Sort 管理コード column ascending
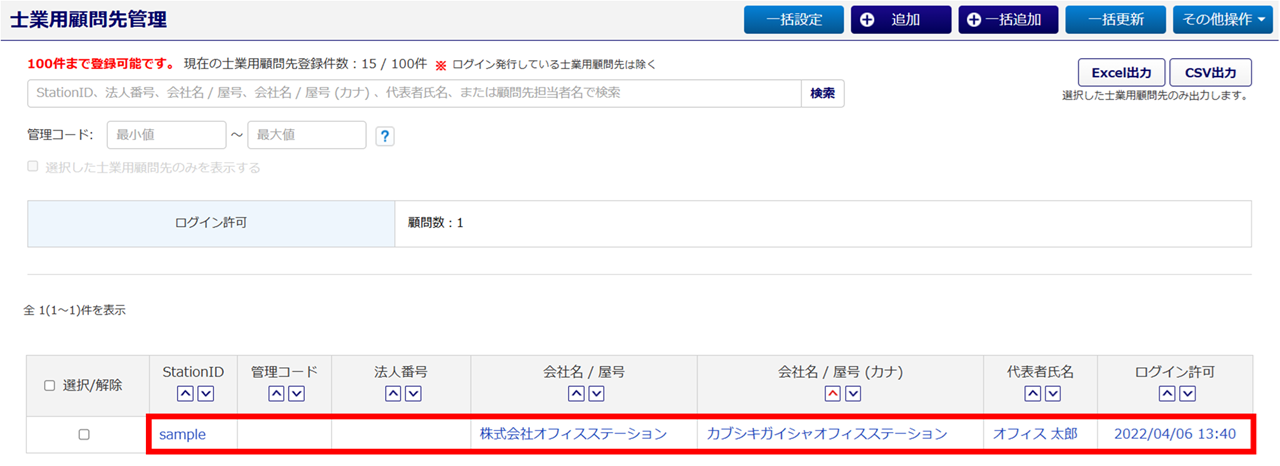 coord(275,394)
